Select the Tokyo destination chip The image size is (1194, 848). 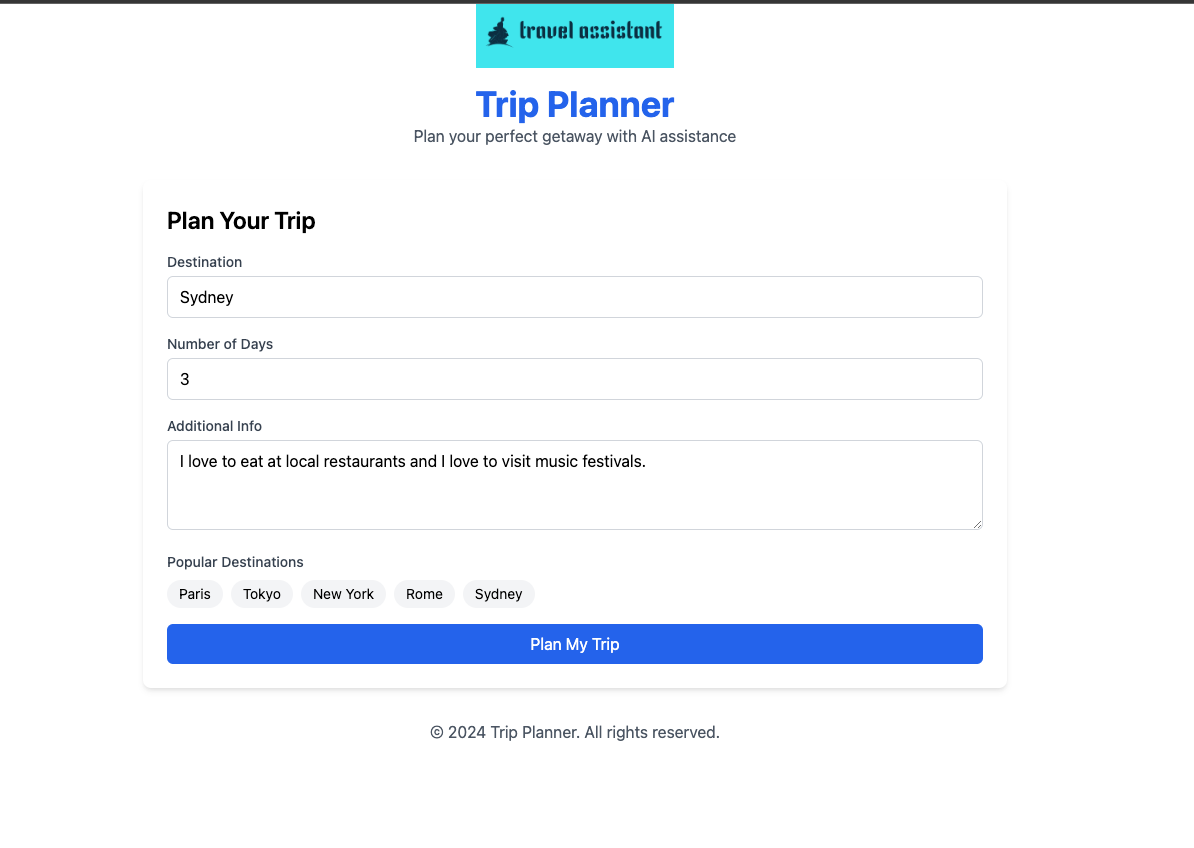[262, 594]
